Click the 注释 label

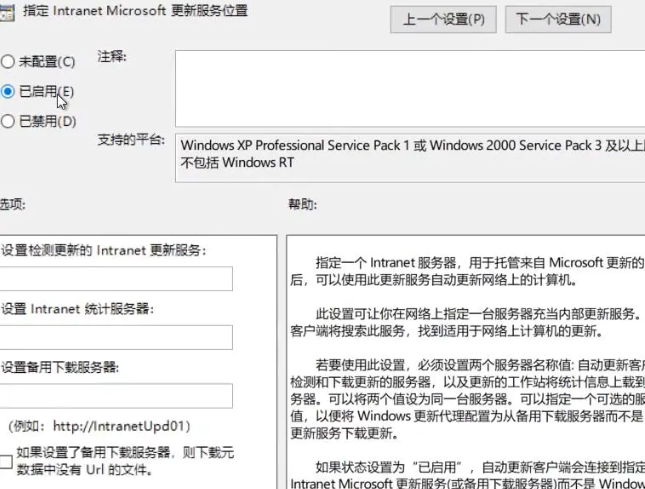coord(112,56)
